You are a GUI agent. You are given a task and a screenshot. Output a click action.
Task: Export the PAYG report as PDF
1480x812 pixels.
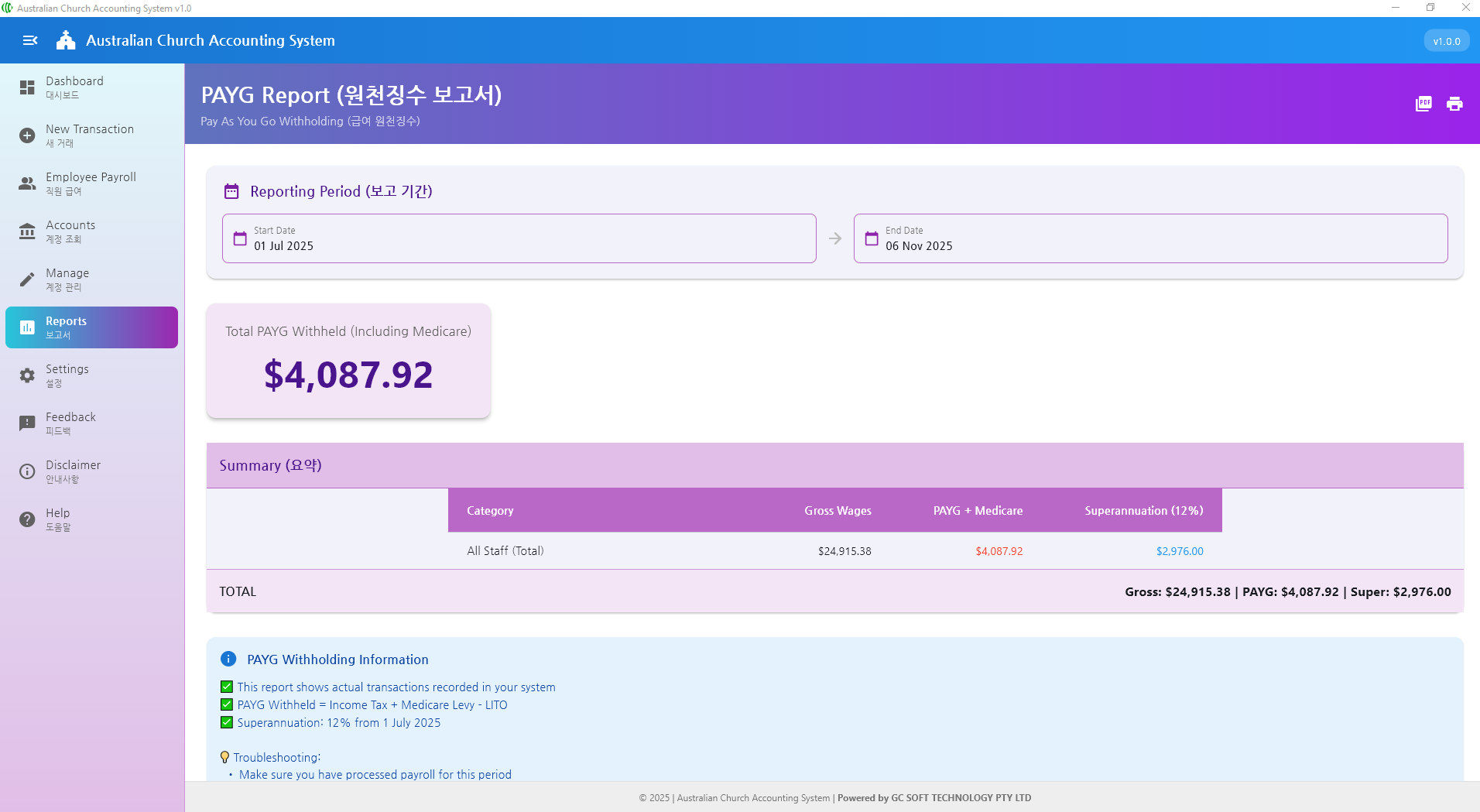click(x=1423, y=104)
